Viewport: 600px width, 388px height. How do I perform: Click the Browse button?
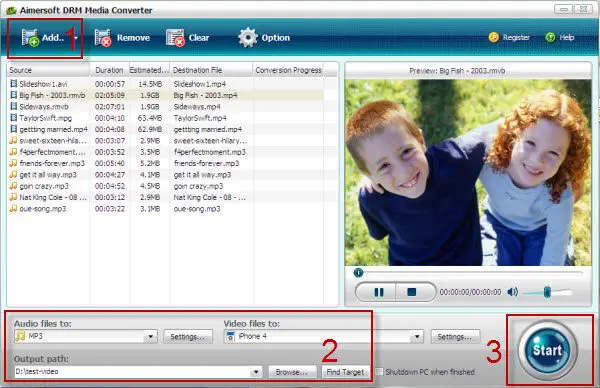click(x=292, y=372)
